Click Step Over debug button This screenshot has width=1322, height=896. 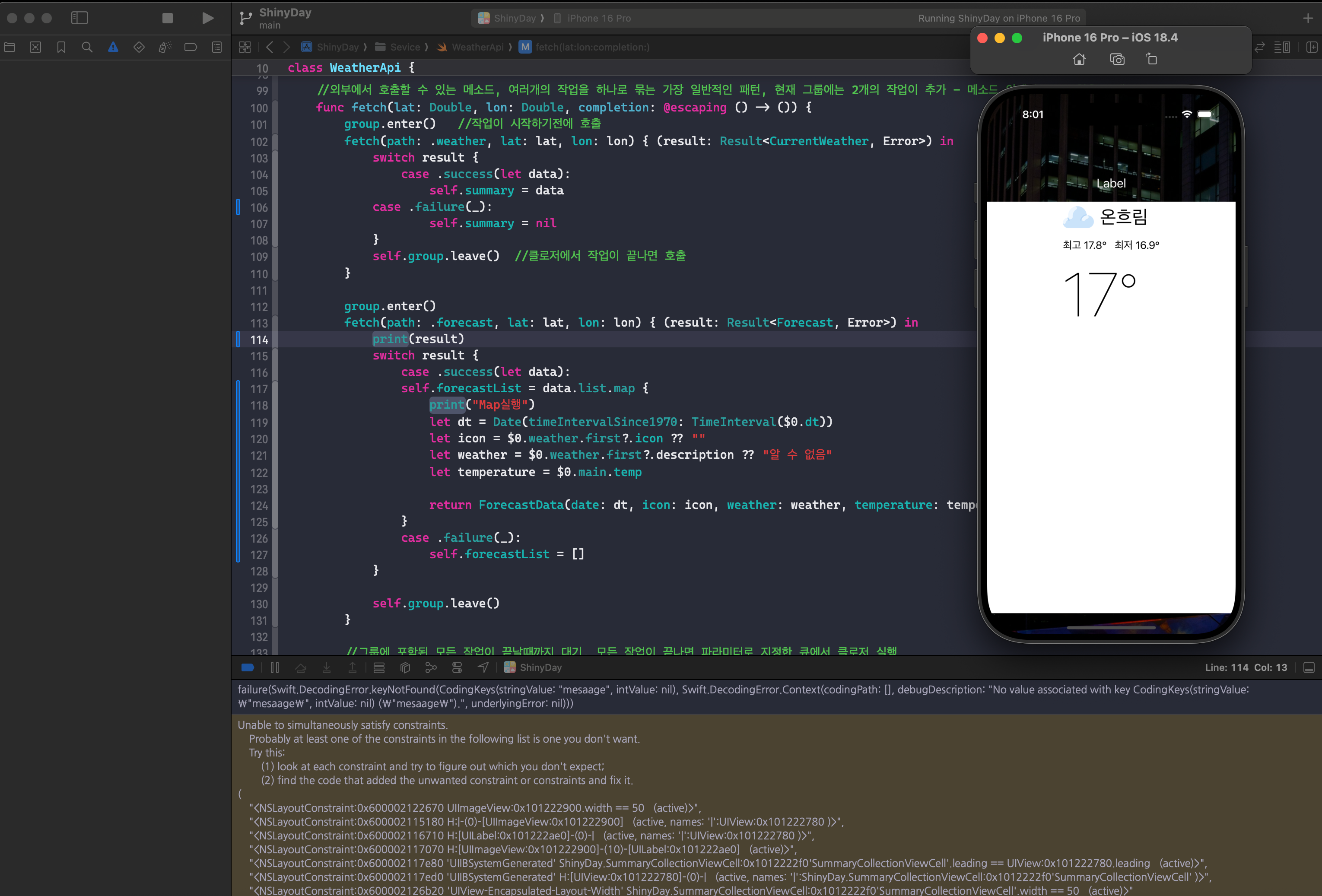pos(300,667)
